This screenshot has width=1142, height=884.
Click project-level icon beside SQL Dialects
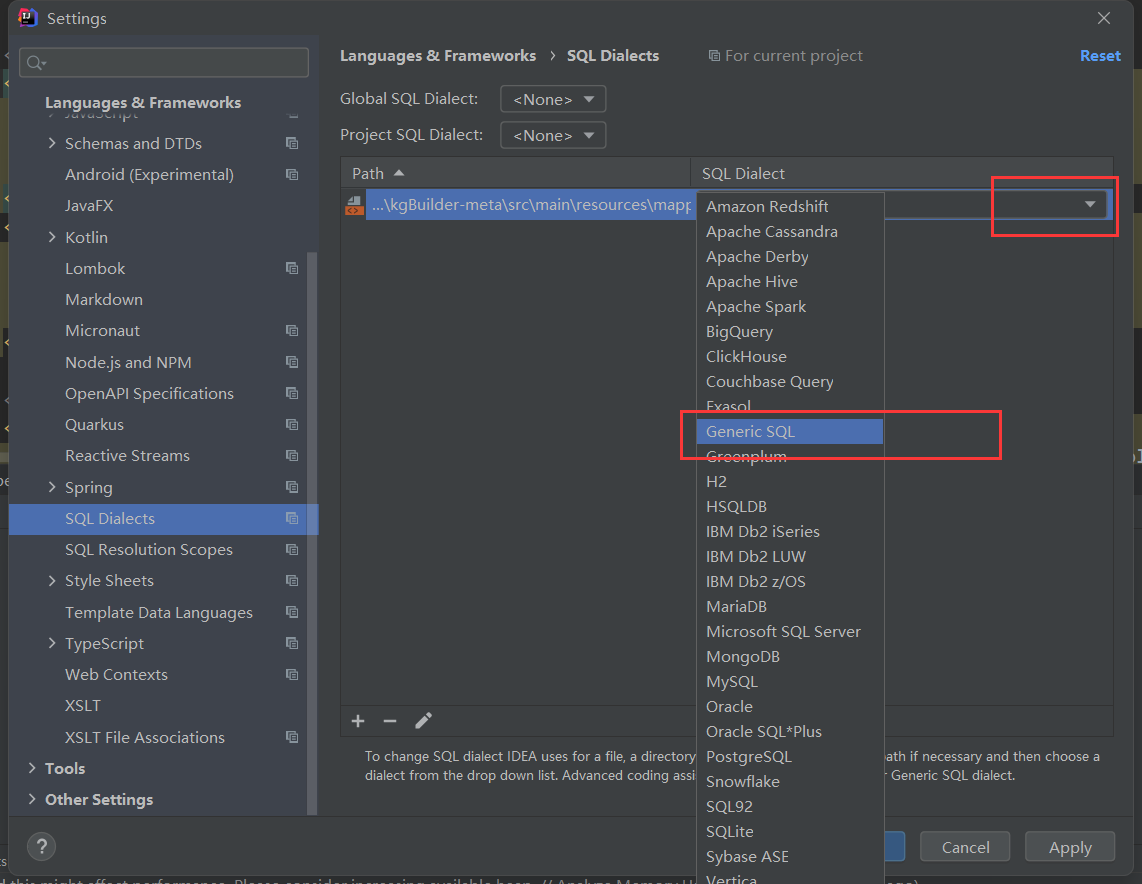pyautogui.click(x=292, y=518)
